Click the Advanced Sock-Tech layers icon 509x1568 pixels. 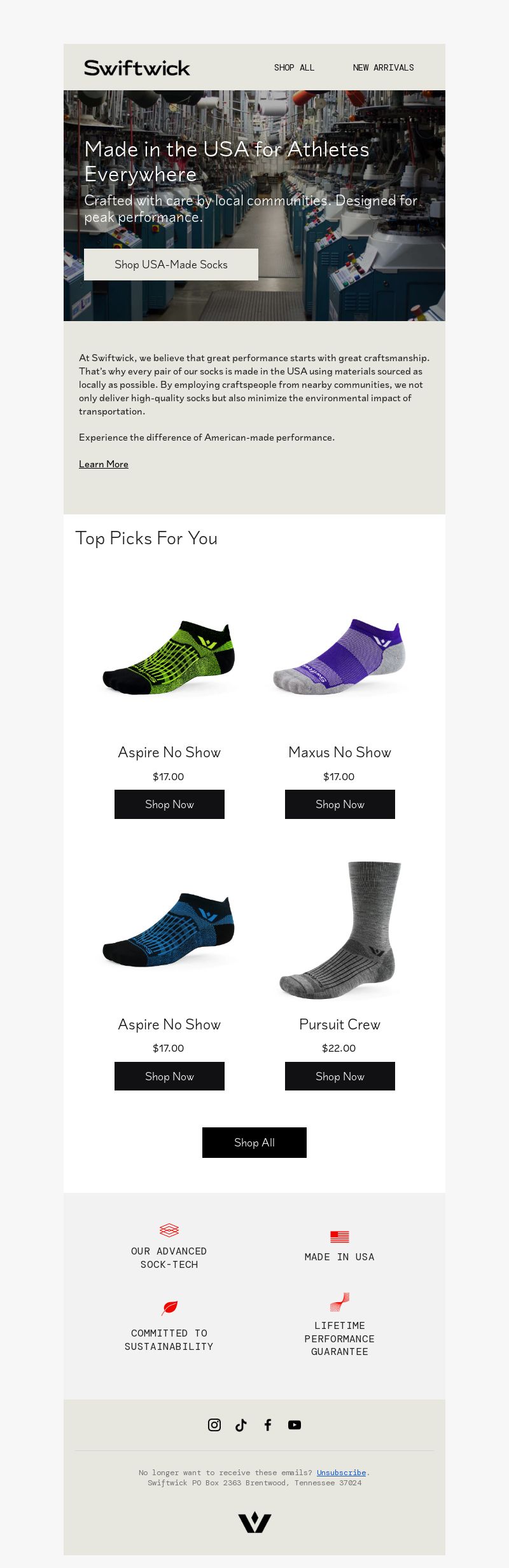(169, 1230)
